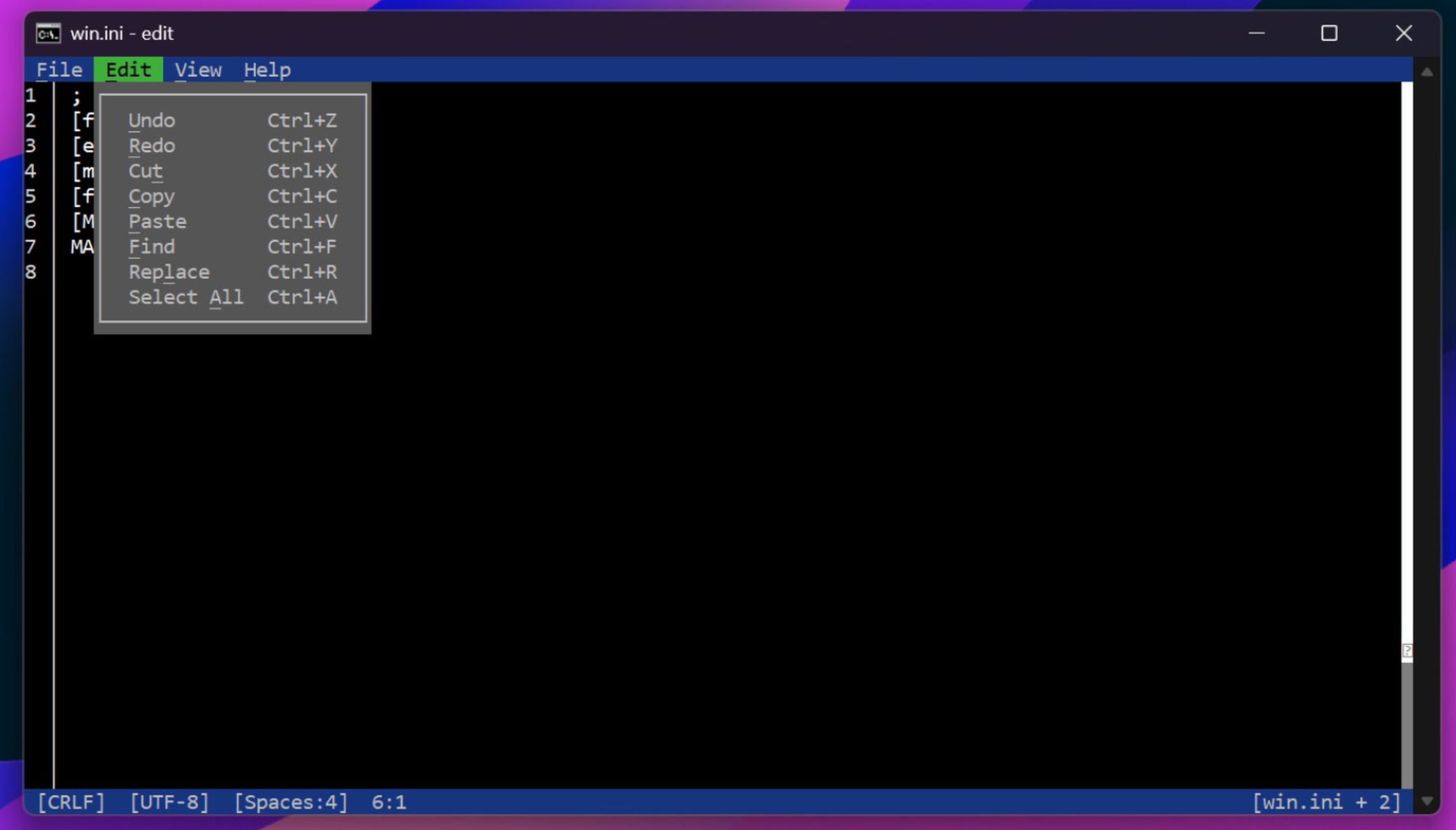Choose Select All in the Edit menu
This screenshot has width=1456, height=830.
[x=232, y=297]
